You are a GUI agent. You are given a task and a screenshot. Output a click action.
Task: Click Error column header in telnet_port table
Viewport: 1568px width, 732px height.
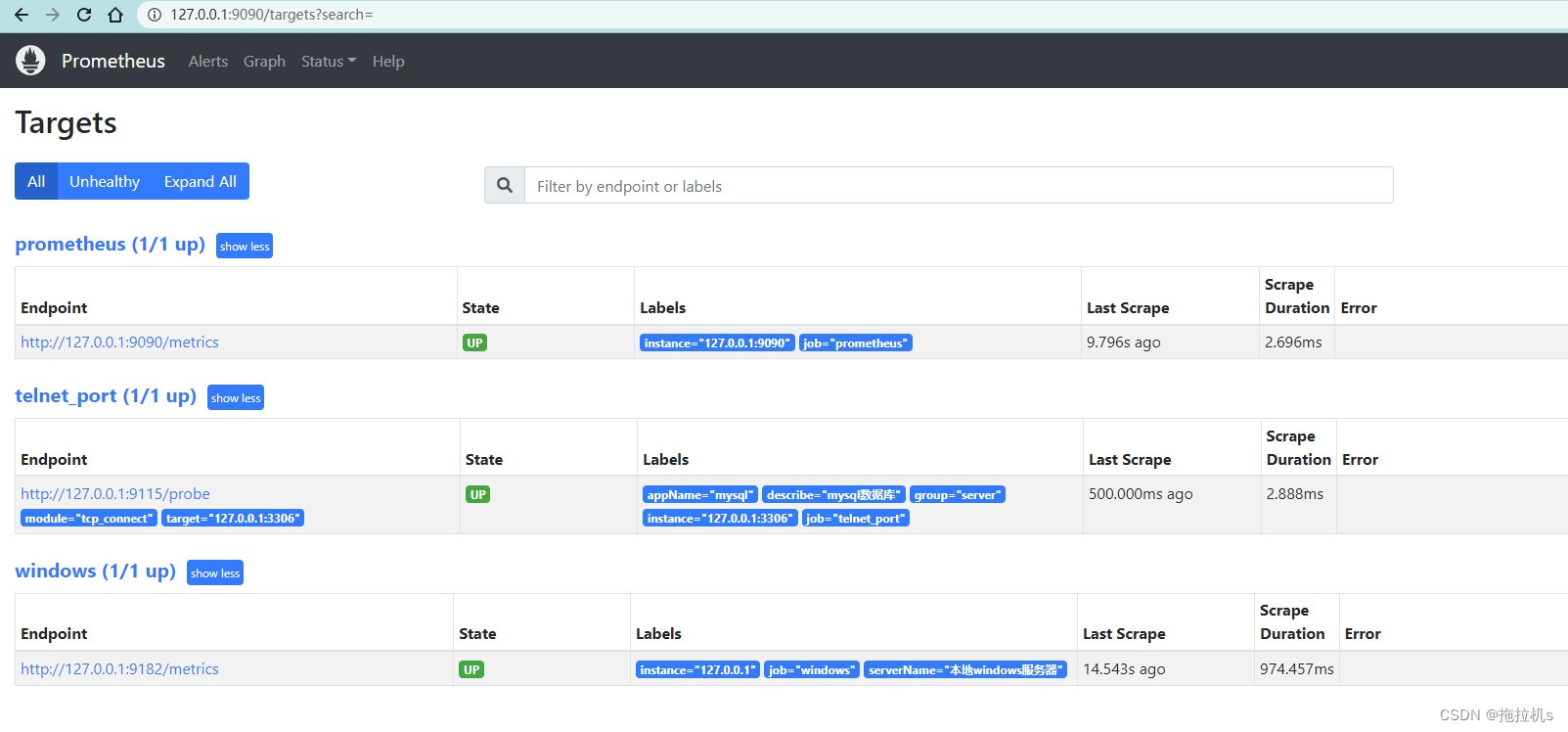pos(1360,459)
